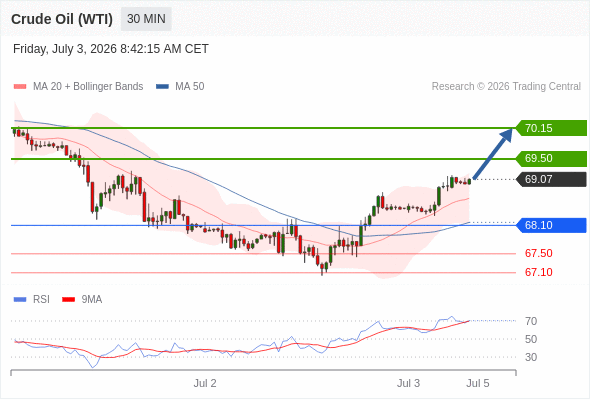The width and height of the screenshot is (590, 400).
Task: Click the blue 68.10 pivot label
Action: (551, 225)
